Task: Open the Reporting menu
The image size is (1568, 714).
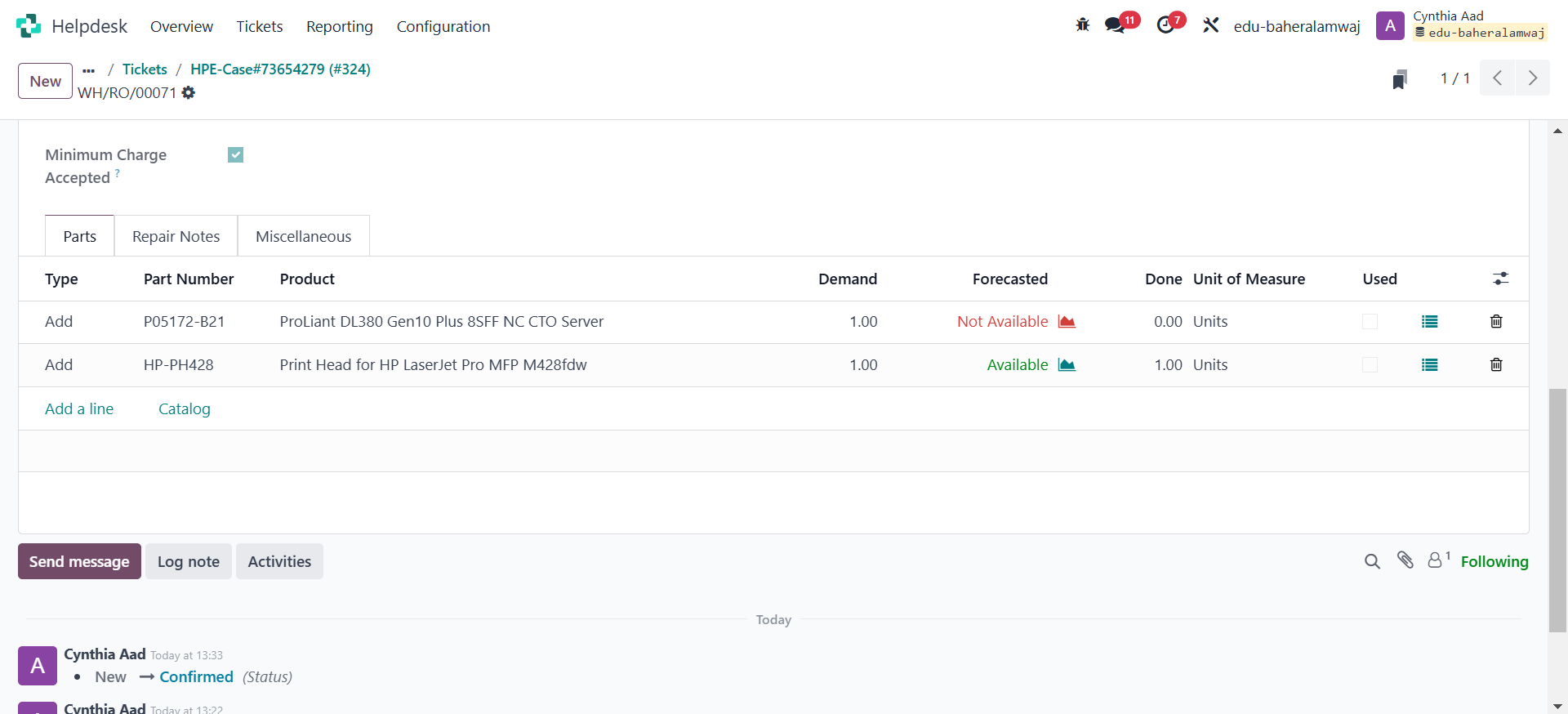Action: tap(339, 27)
